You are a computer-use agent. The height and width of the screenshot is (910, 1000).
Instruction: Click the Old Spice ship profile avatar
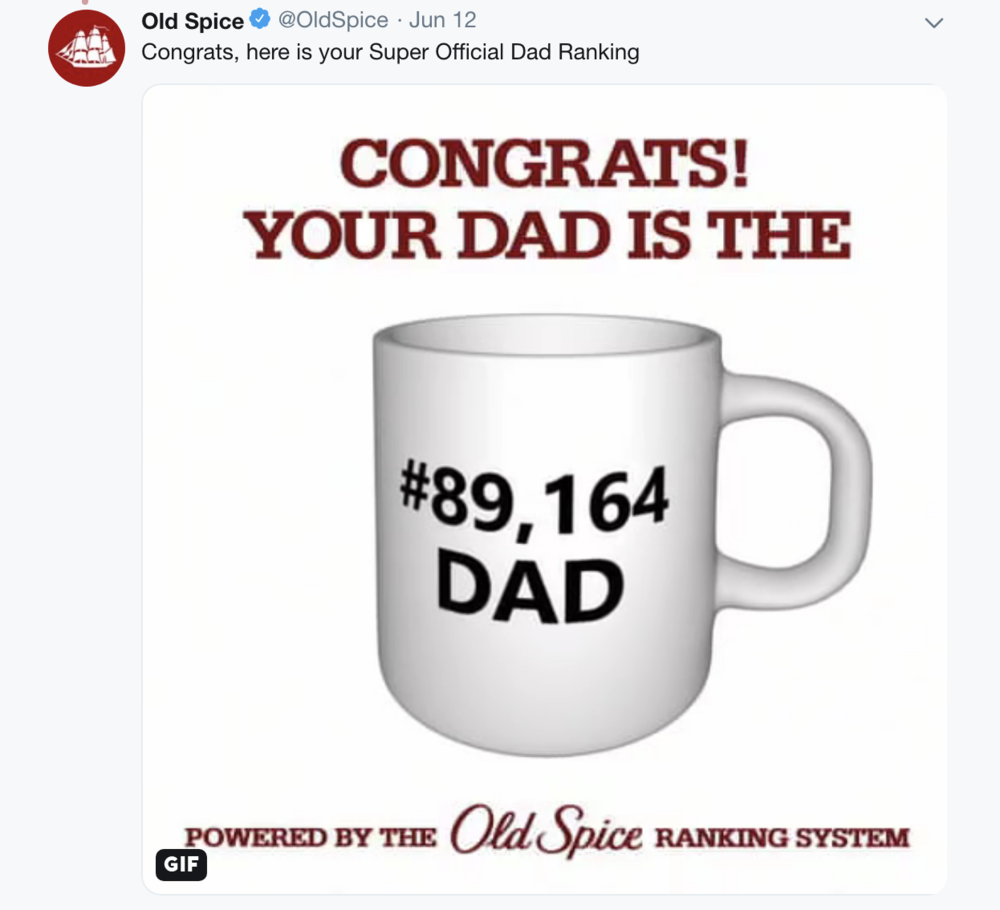(86, 48)
